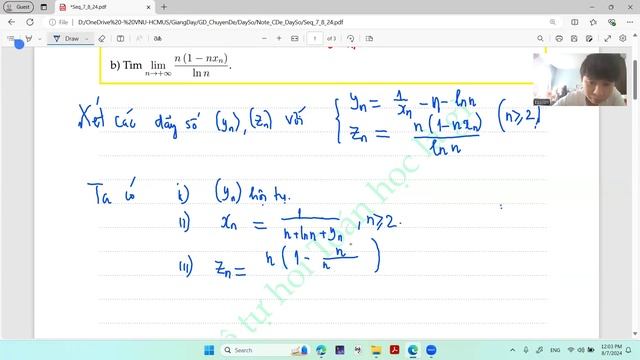The height and width of the screenshot is (360, 640).
Task: Click the ENG language indicator
Action: pos(555,350)
